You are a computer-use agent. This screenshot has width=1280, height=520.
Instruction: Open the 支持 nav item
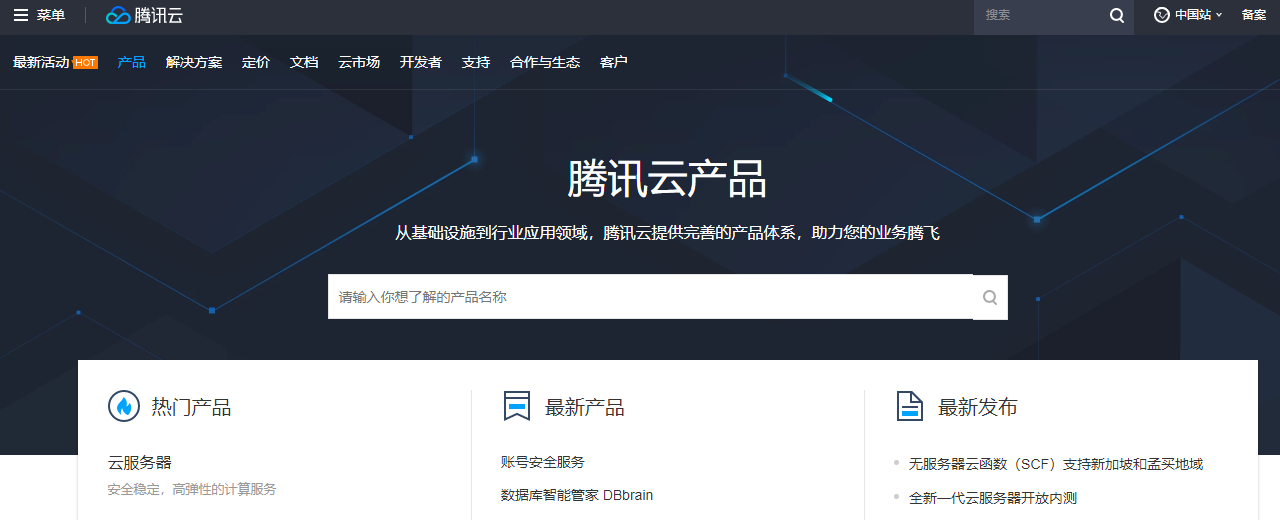476,62
